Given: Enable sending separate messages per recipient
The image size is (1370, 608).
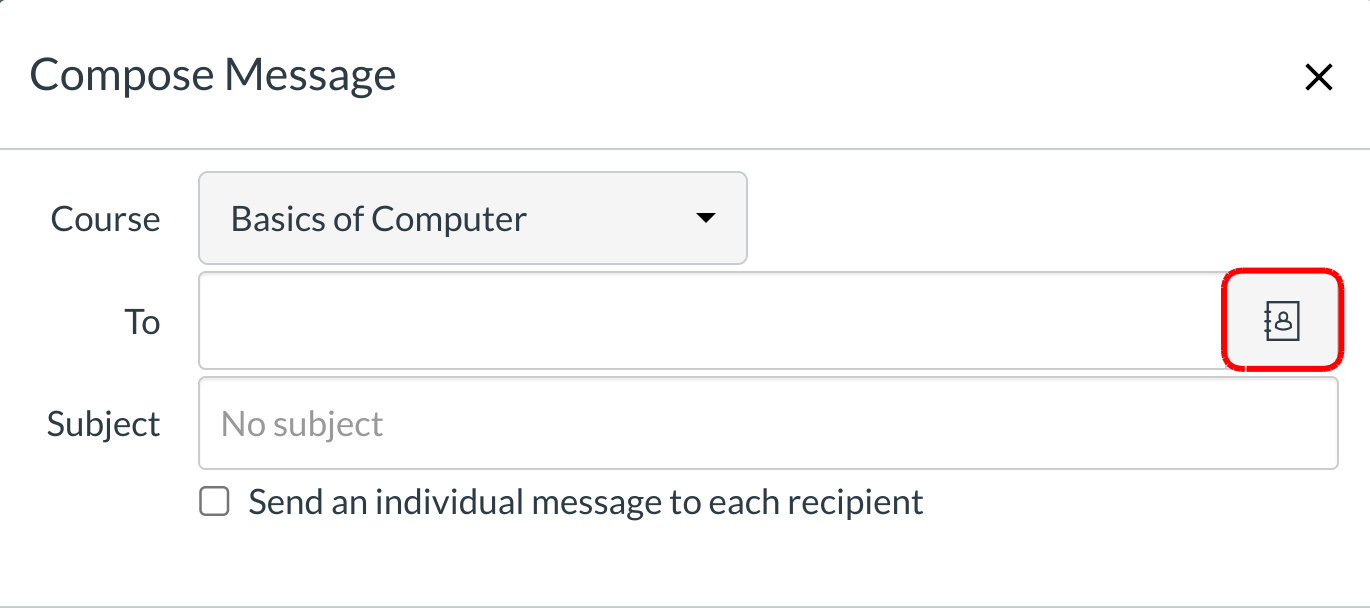Looking at the screenshot, I should click(214, 501).
